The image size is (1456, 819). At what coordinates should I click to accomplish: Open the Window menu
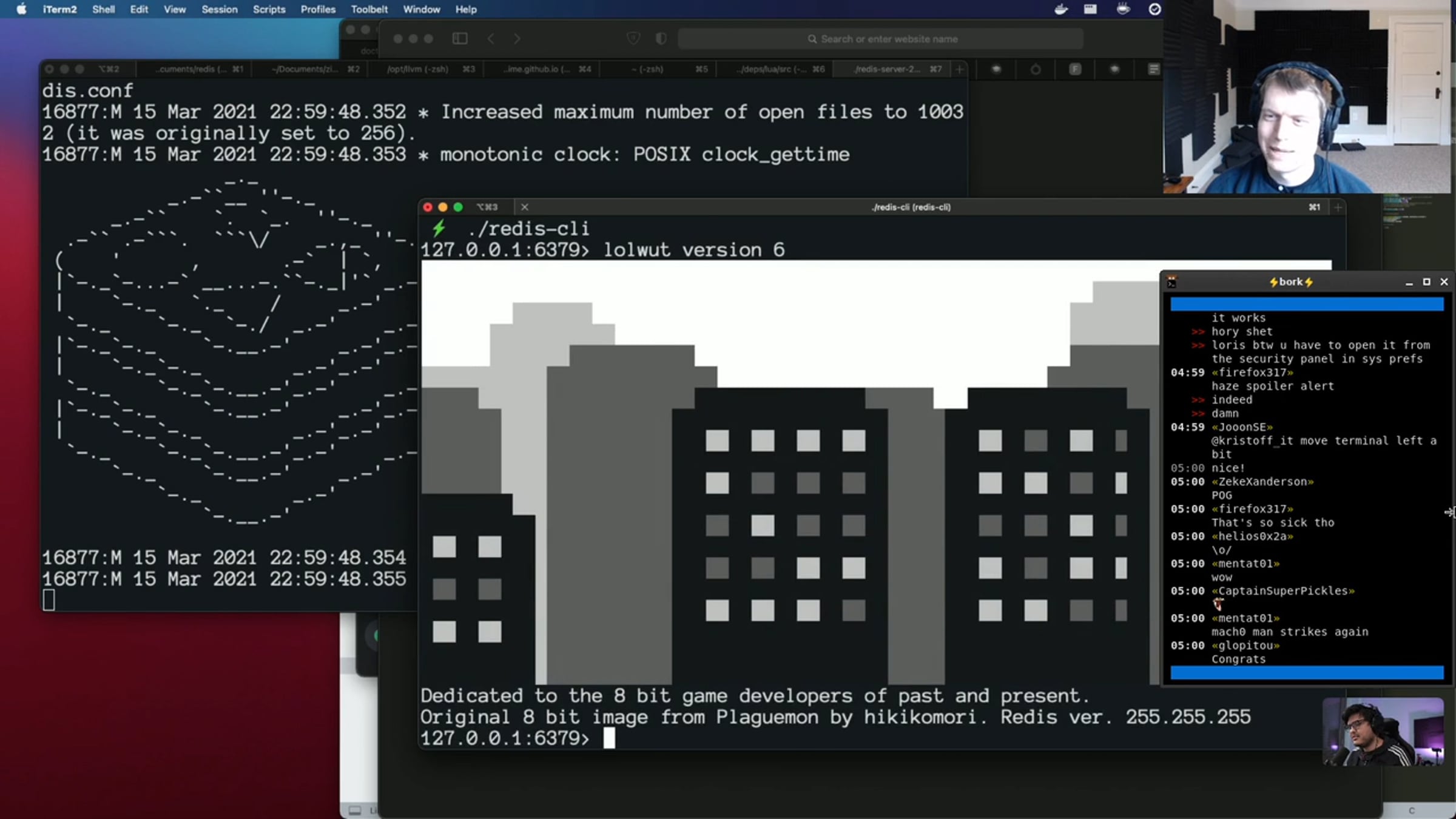point(422,9)
